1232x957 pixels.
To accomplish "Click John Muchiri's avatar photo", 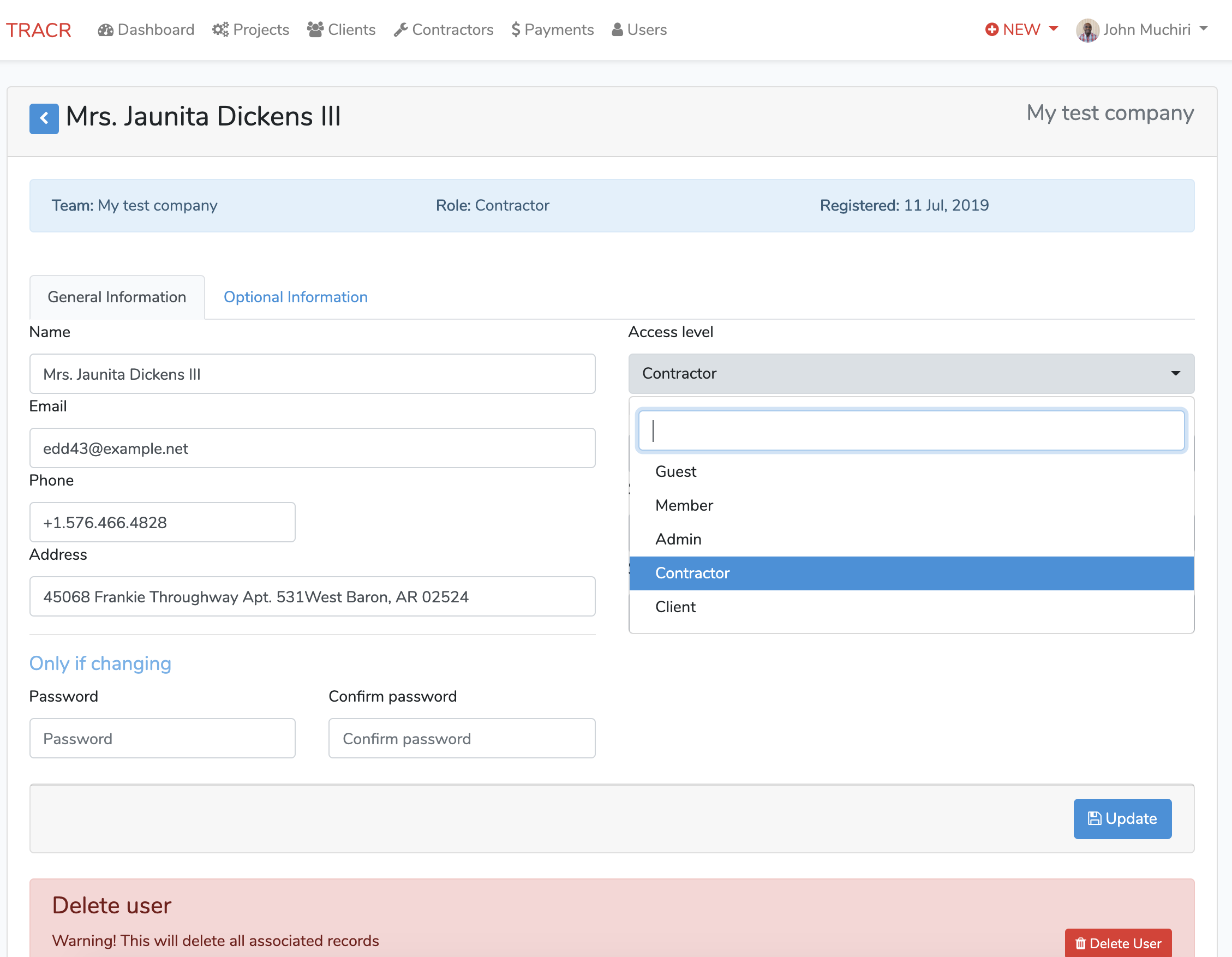I will point(1086,29).
